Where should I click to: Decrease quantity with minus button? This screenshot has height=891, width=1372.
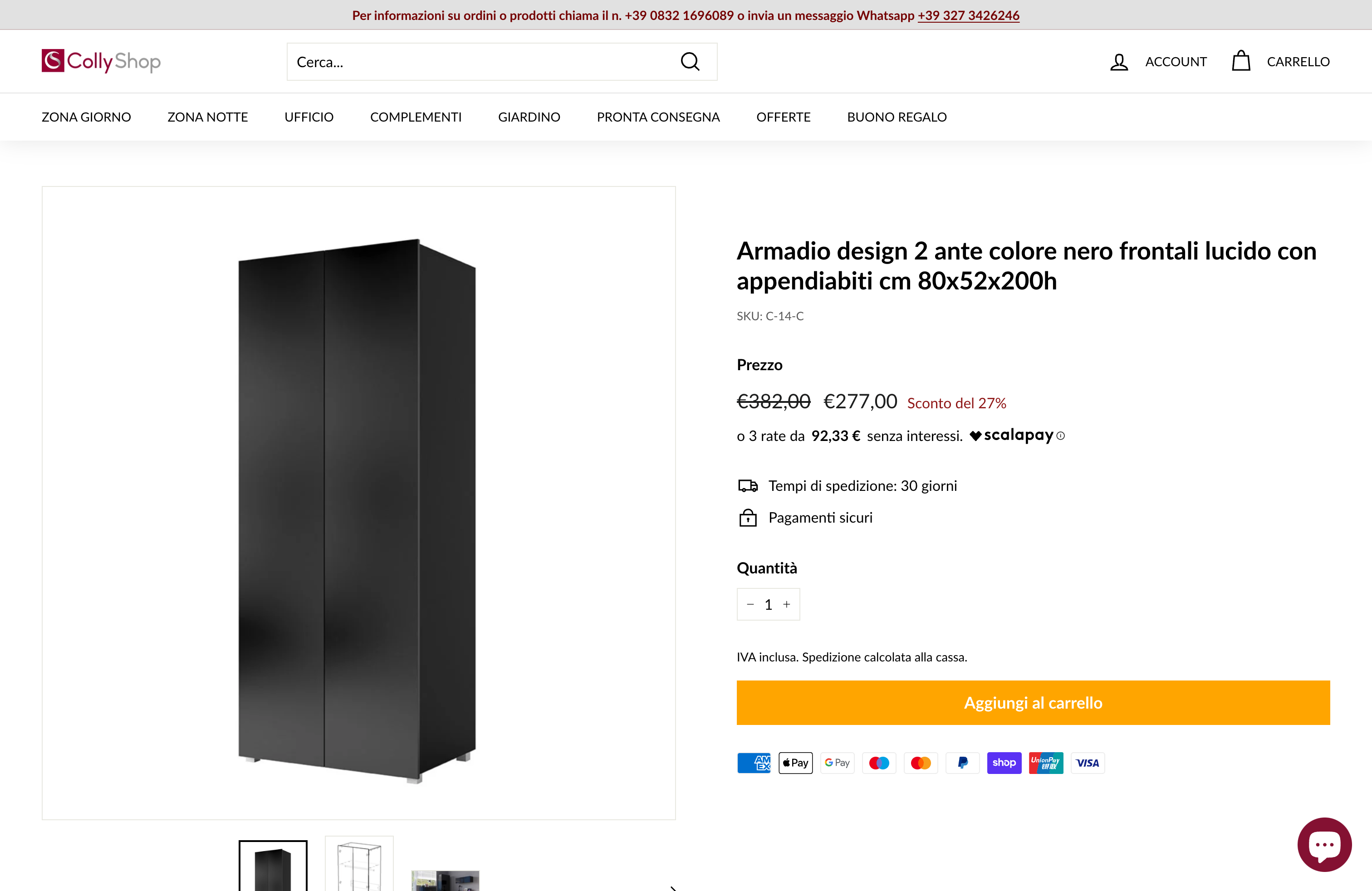pos(750,605)
